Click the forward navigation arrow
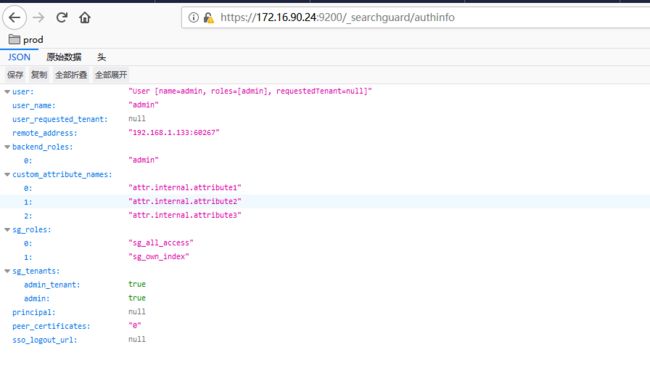 pos(39,17)
